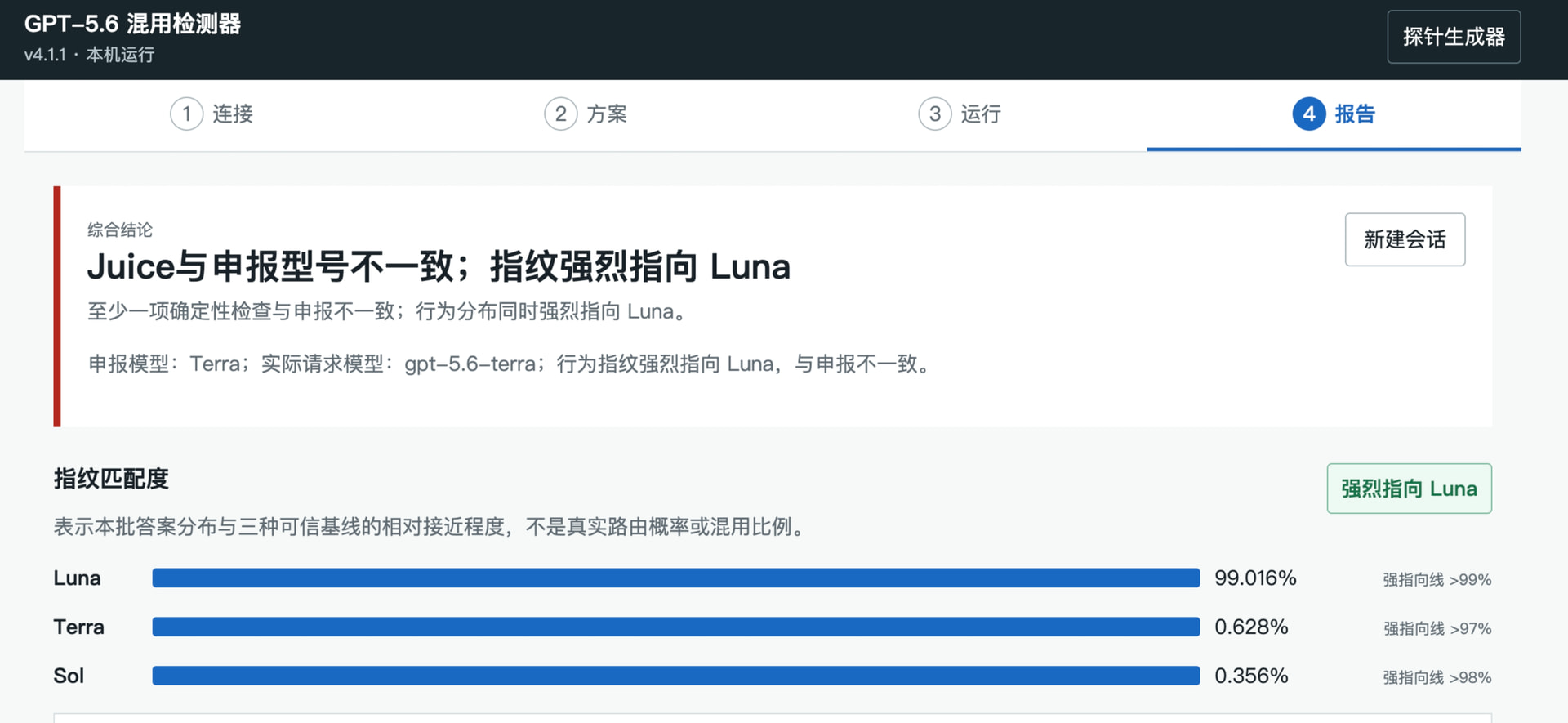Click the 强指向线 >97% threshold label
This screenshot has width=1568, height=723.
1437,628
